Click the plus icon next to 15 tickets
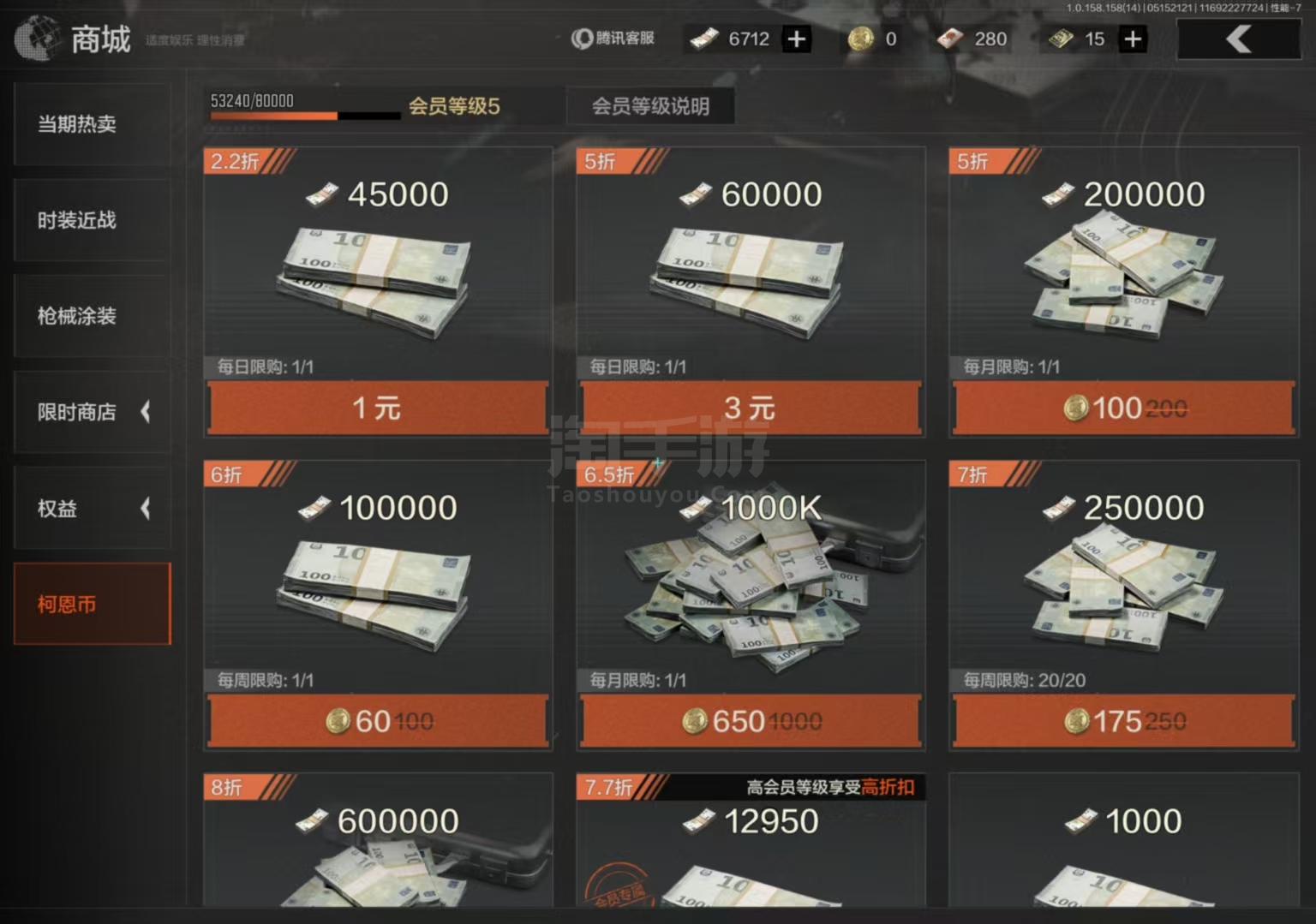 coord(1132,39)
